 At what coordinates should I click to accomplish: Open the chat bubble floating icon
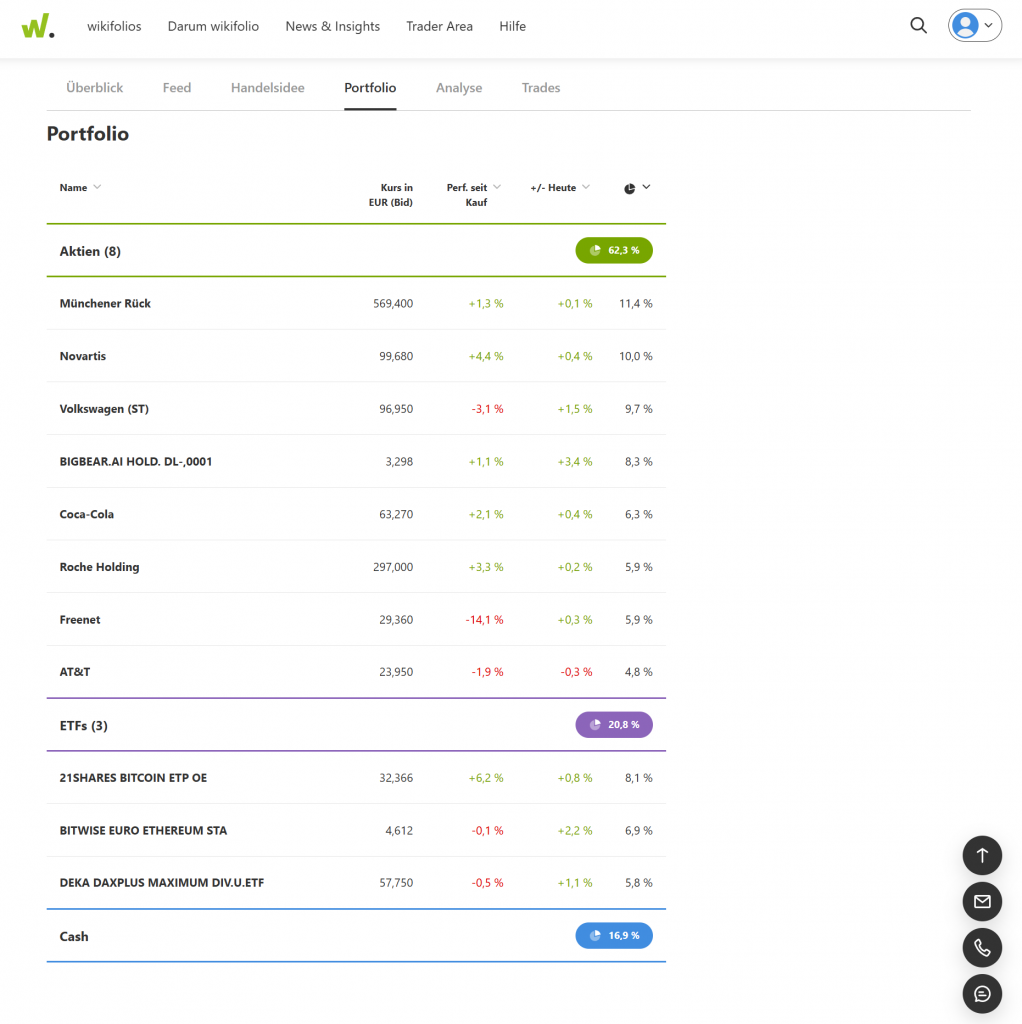click(x=981, y=993)
